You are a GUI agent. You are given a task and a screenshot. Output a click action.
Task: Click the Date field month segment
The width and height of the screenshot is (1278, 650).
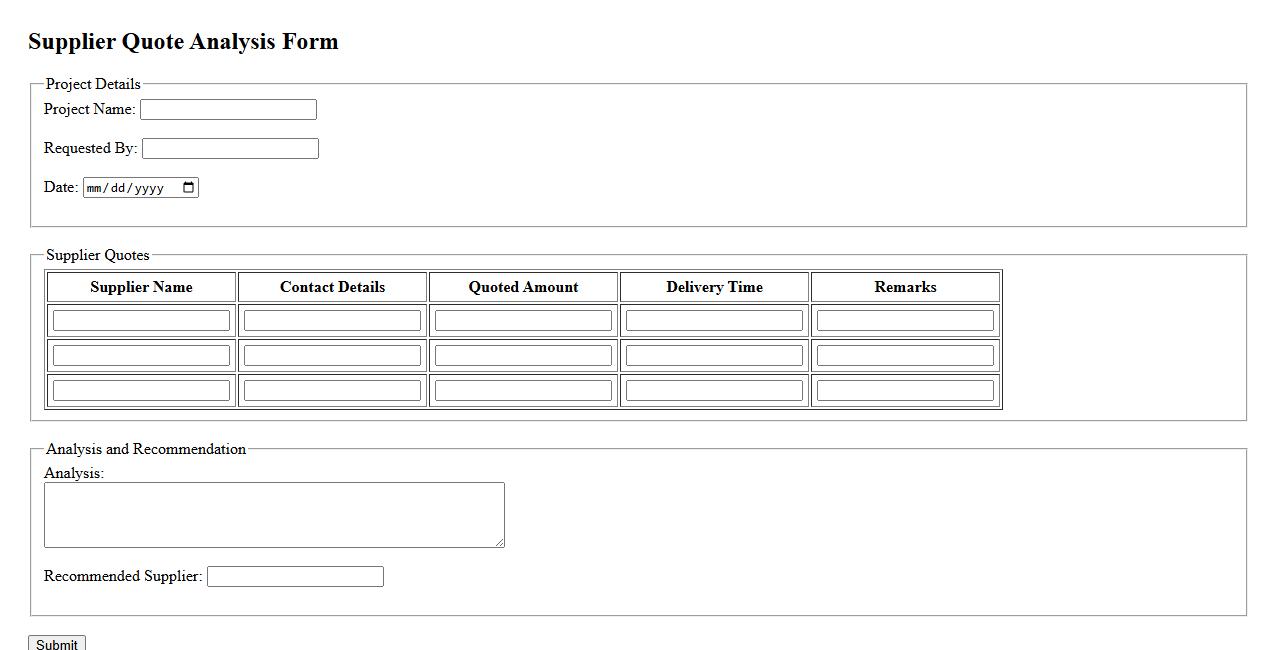[96, 188]
